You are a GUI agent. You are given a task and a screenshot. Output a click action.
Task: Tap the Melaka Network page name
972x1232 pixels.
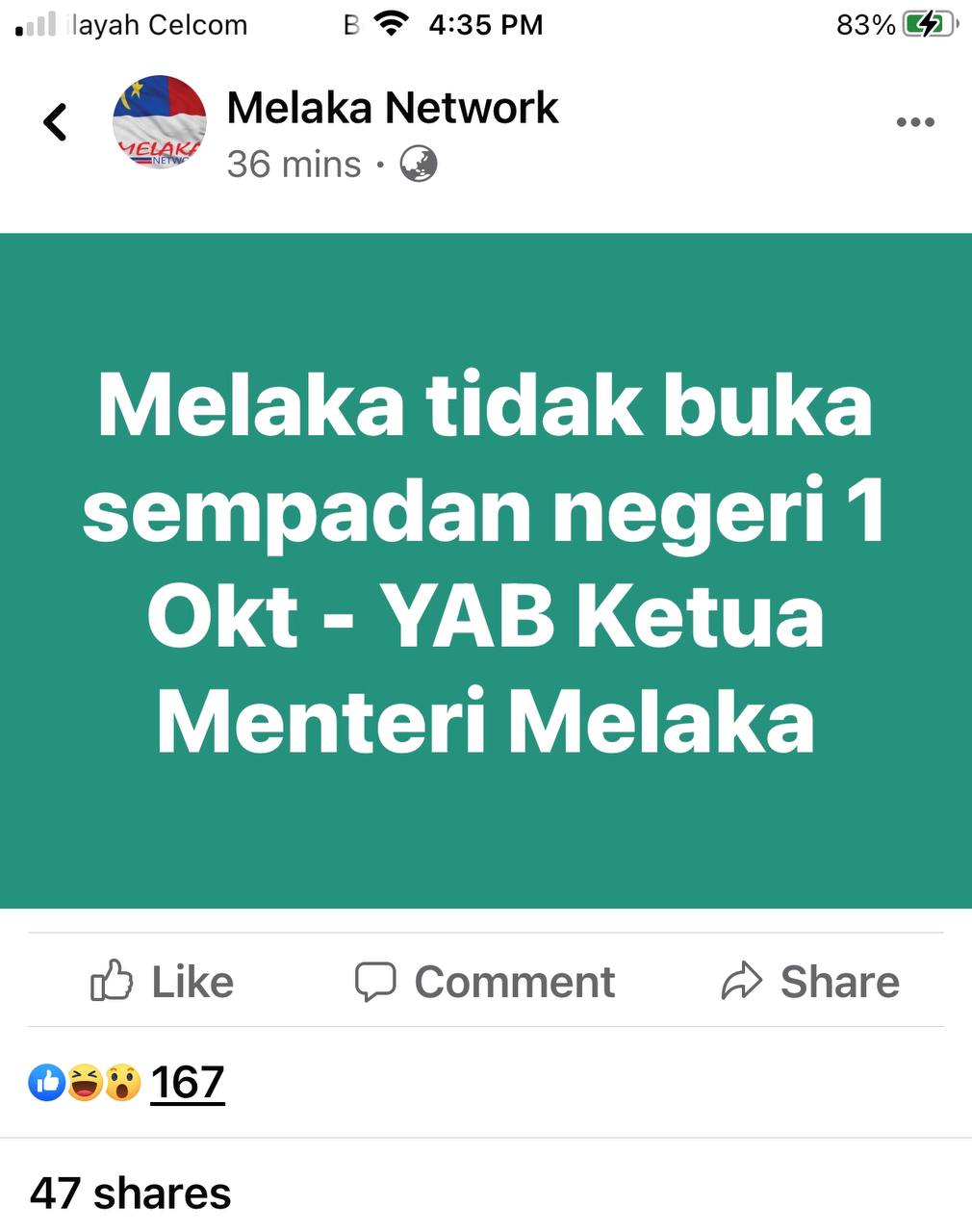pos(392,108)
